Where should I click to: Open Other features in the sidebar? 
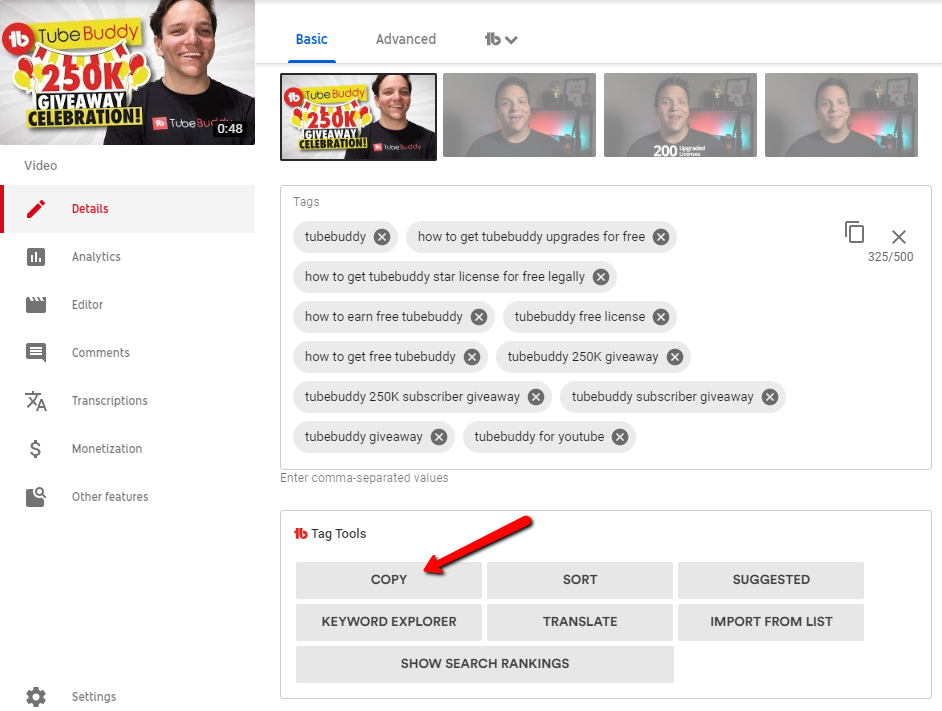pos(109,497)
